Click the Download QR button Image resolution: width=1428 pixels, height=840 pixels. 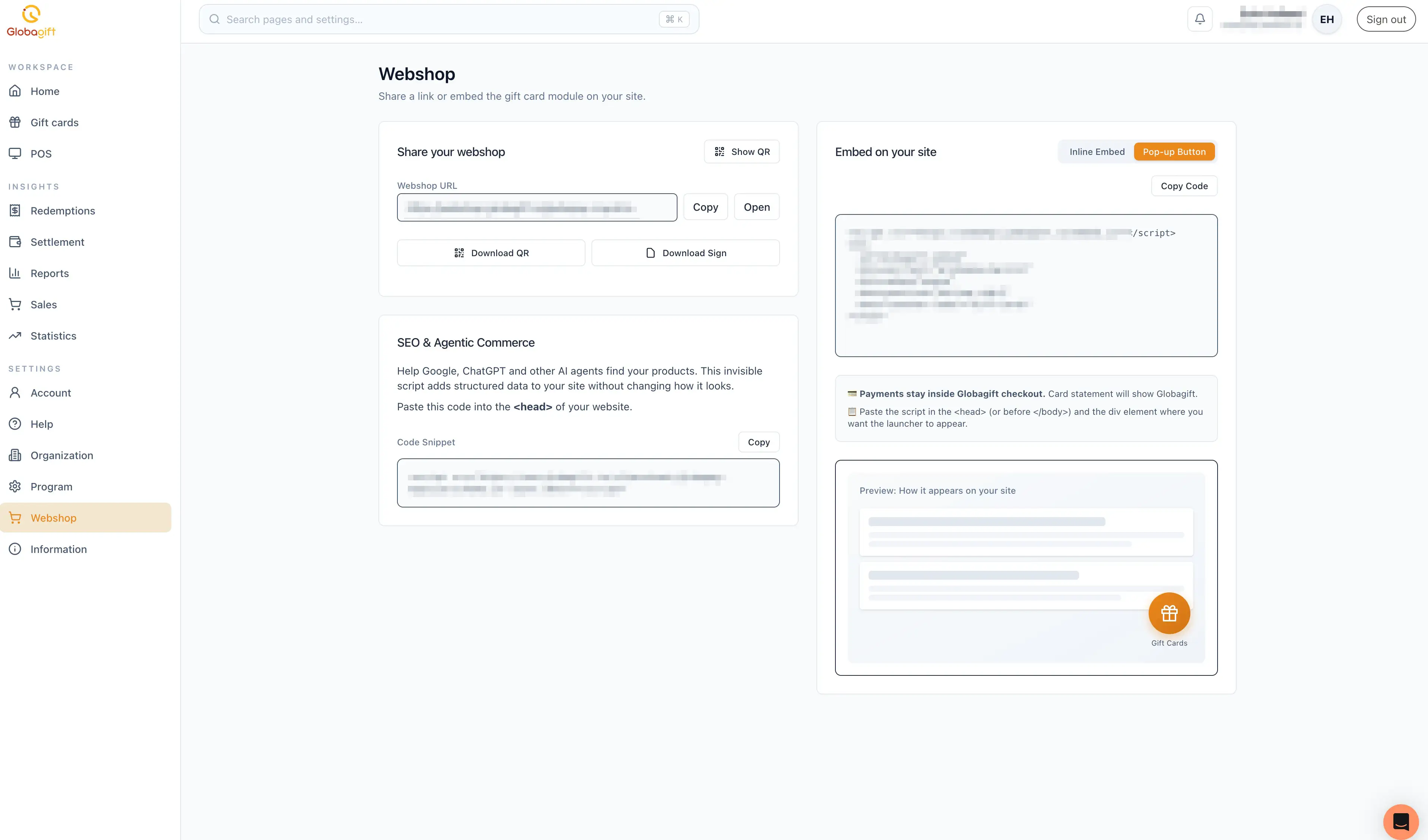pyautogui.click(x=491, y=252)
